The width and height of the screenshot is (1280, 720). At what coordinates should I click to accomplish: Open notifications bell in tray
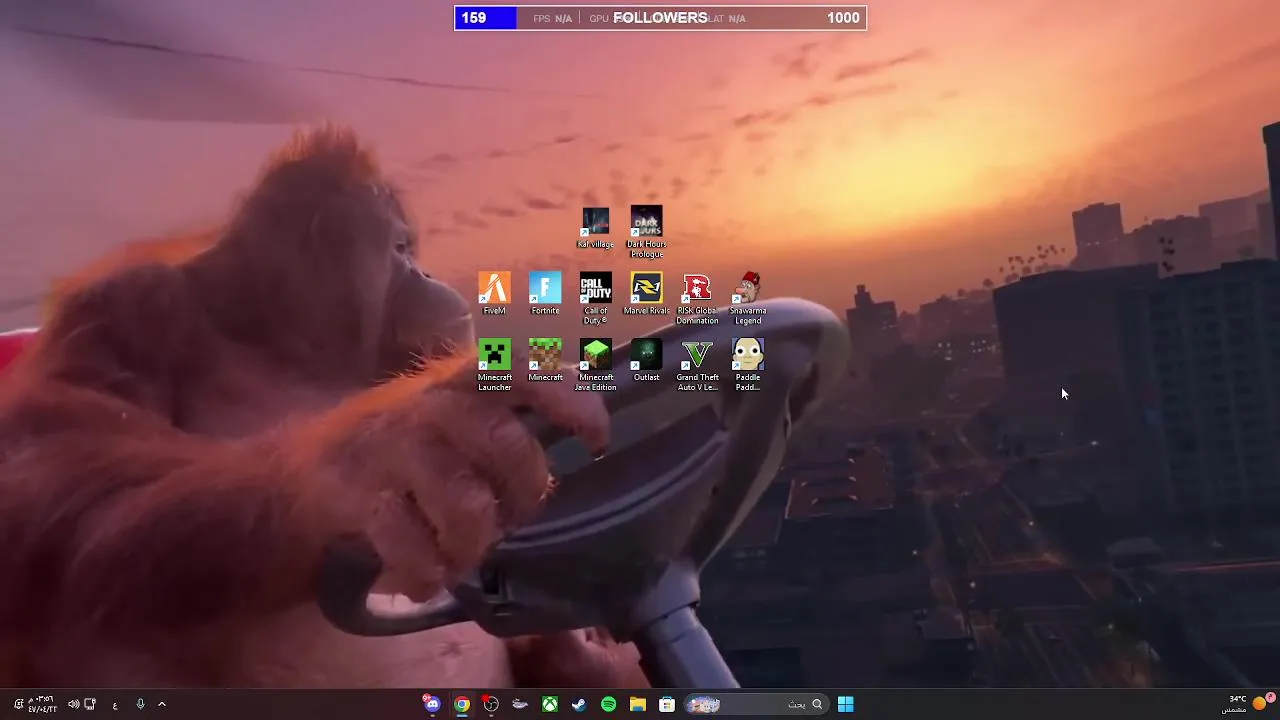18,704
